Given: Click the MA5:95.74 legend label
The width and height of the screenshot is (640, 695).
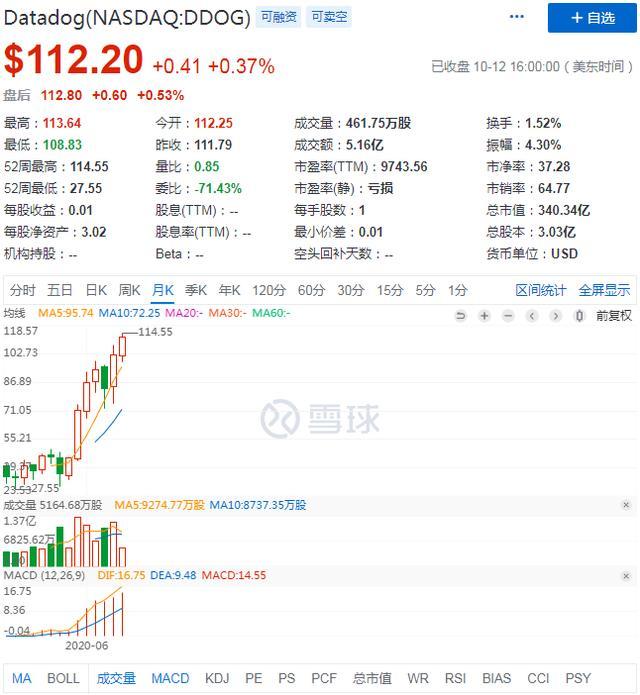Looking at the screenshot, I should coord(66,313).
